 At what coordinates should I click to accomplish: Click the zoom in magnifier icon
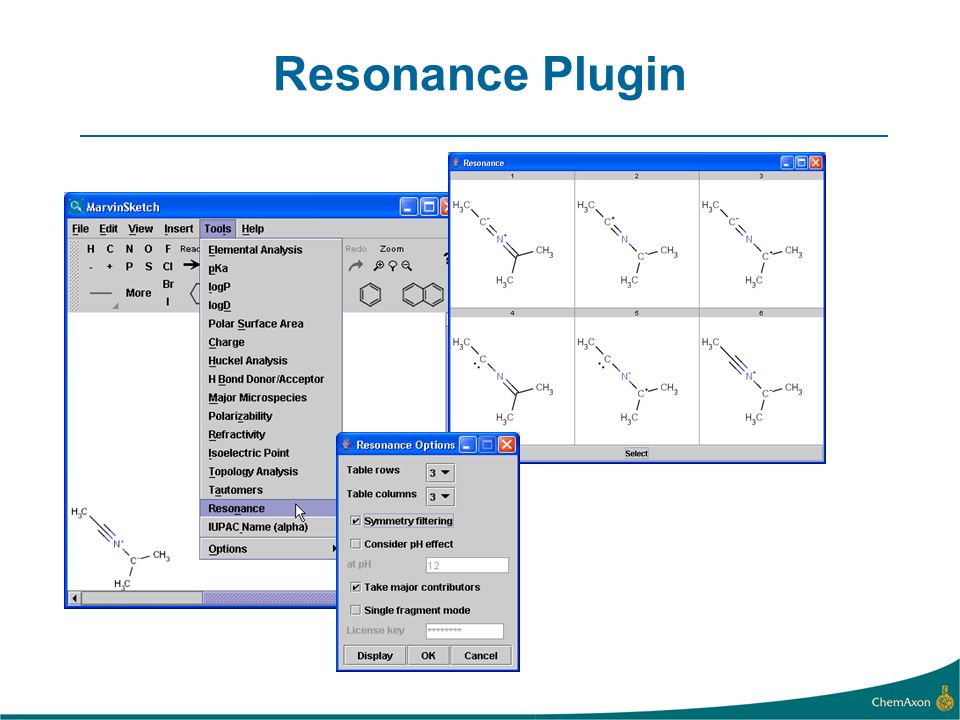379,266
